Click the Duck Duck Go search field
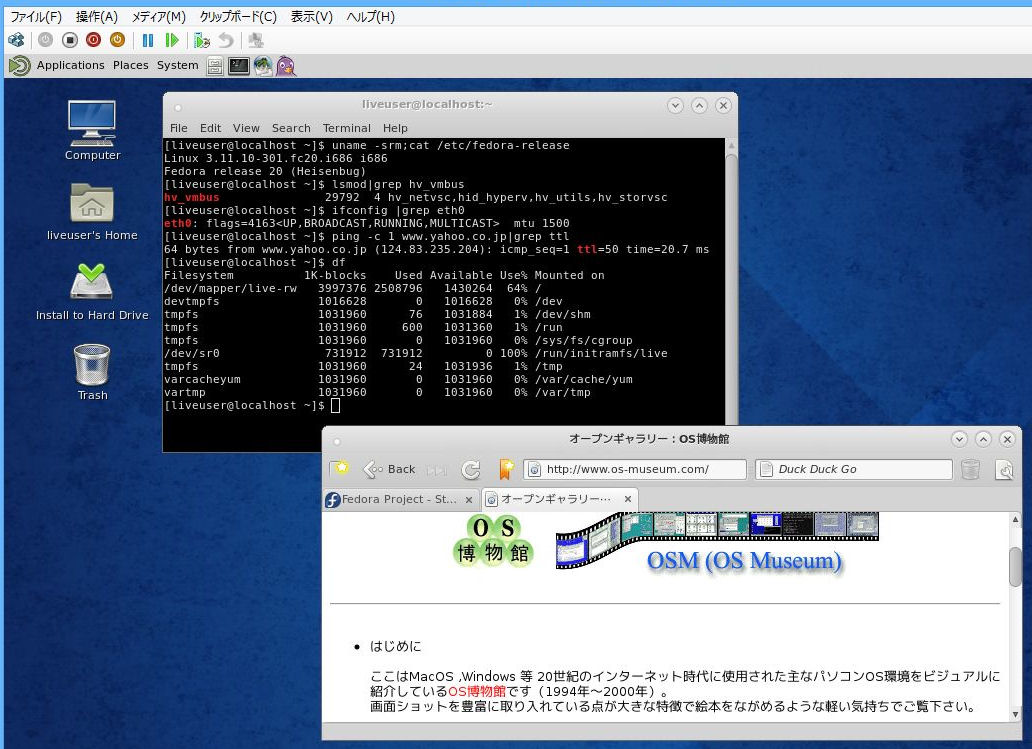This screenshot has height=749, width=1032. [854, 469]
